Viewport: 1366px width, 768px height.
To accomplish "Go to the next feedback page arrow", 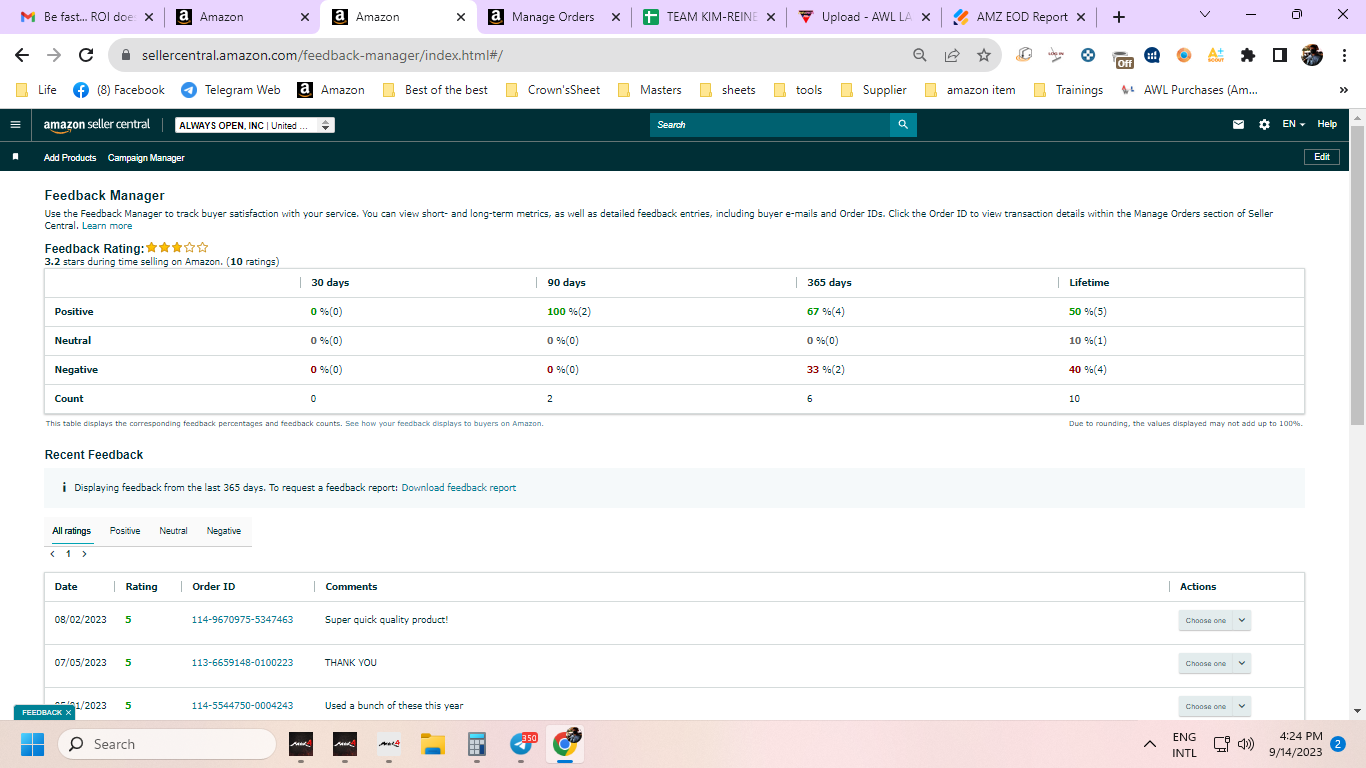I will [x=84, y=553].
